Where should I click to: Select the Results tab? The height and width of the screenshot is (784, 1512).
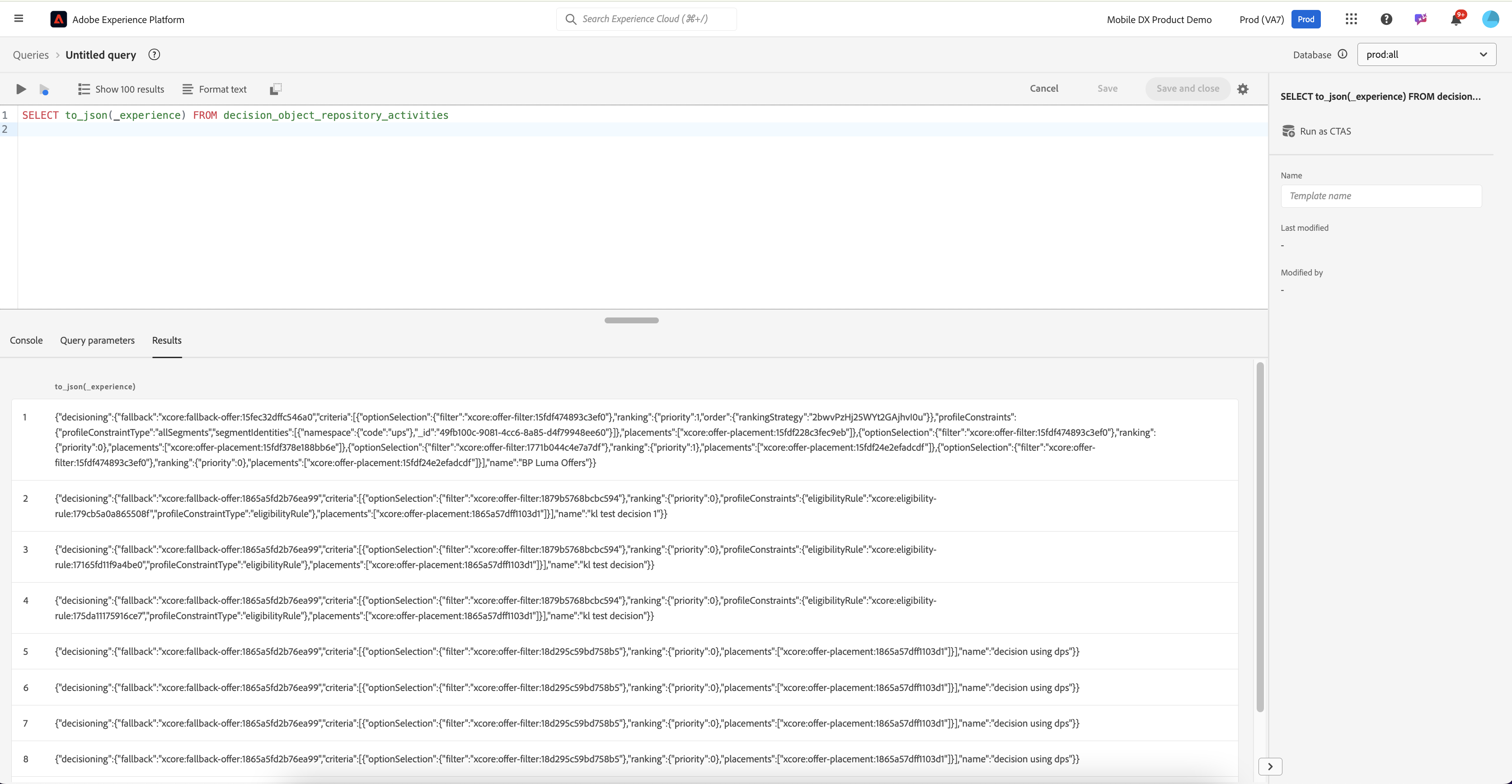tap(167, 340)
